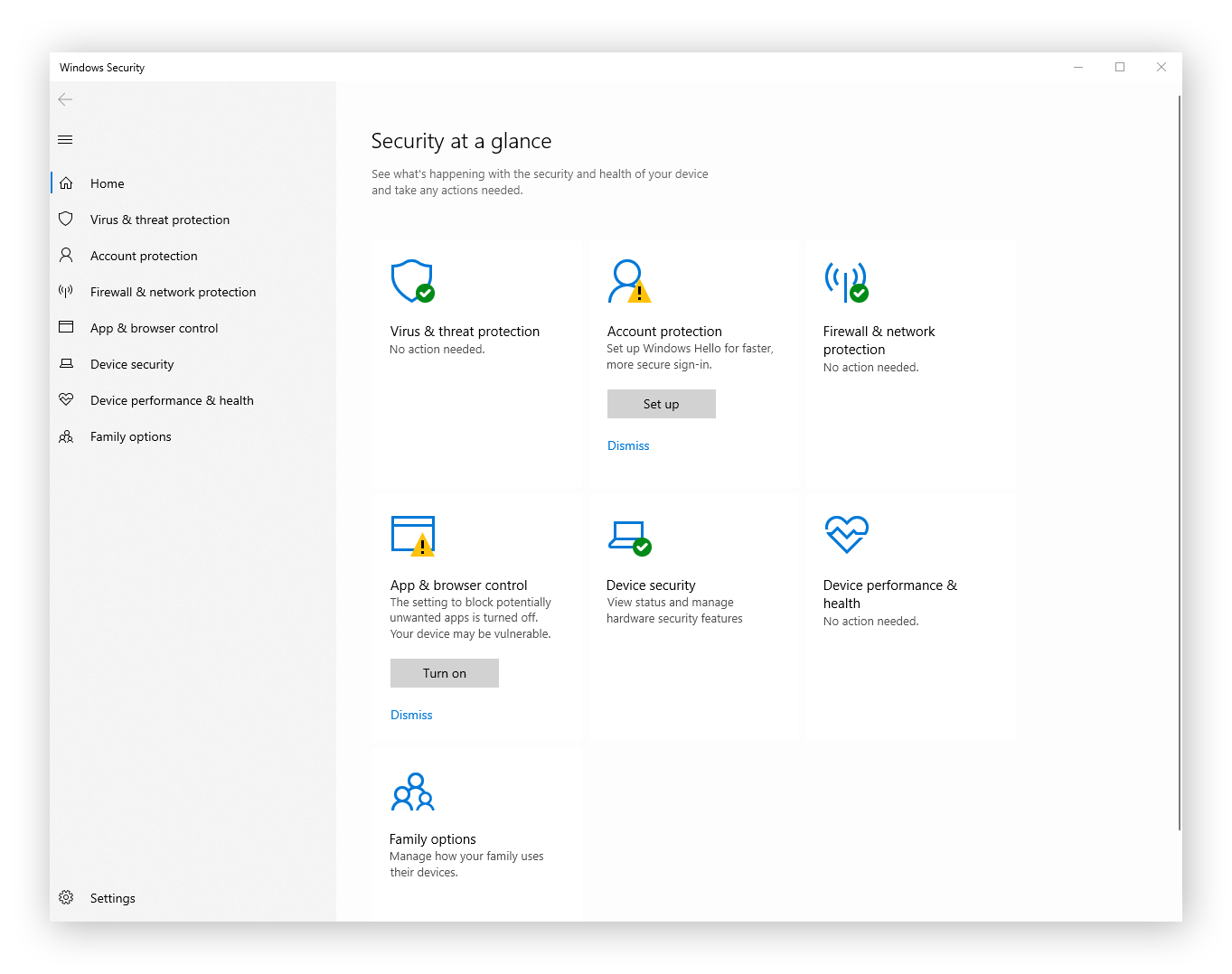Click the Device security tile title
This screenshot has width=1232, height=974.
[651, 585]
